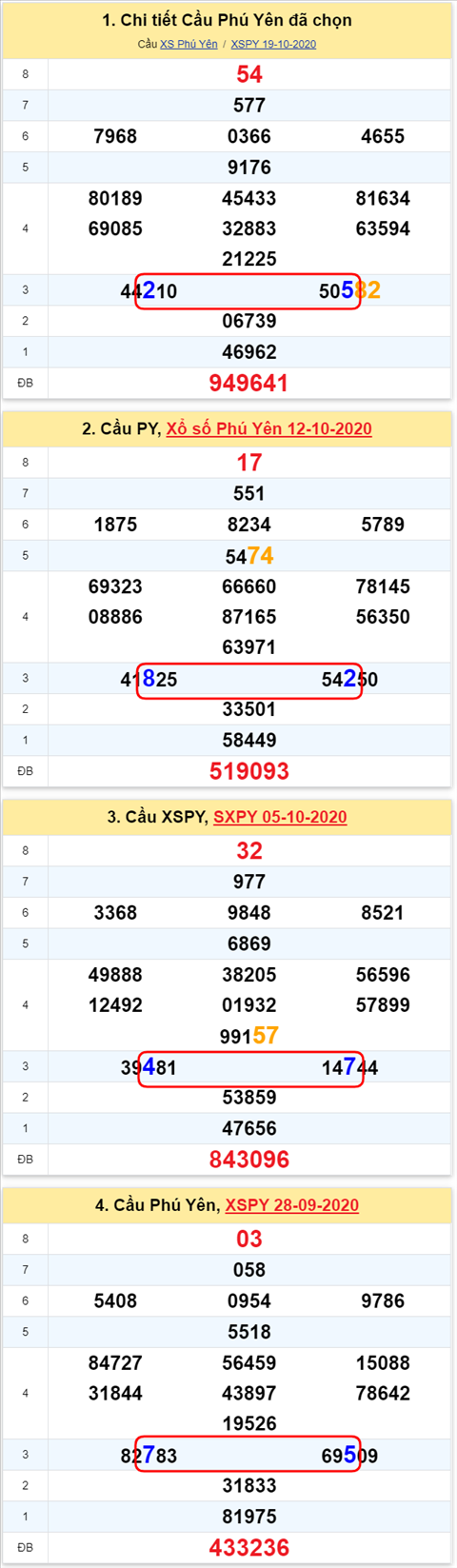Image resolution: width=457 pixels, height=1568 pixels.
Task: Select prize eight number 17
Action: coord(249,463)
